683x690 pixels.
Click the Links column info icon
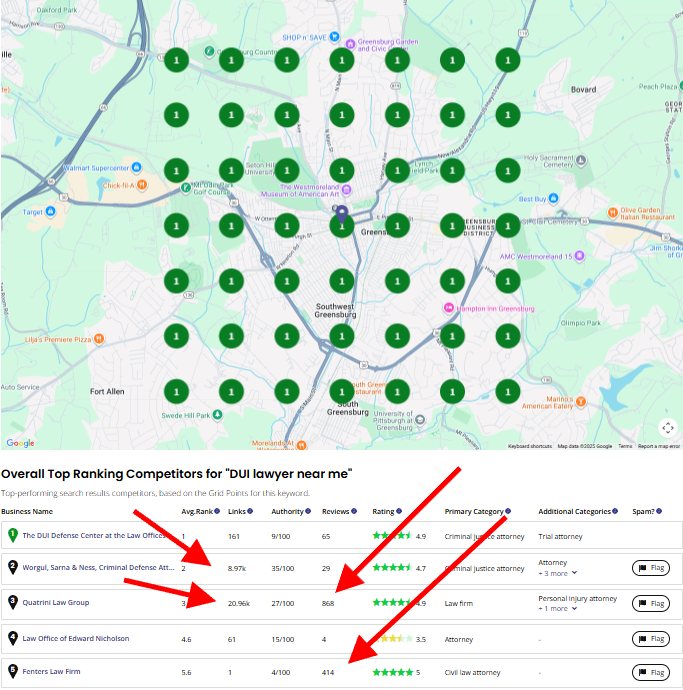click(250, 511)
